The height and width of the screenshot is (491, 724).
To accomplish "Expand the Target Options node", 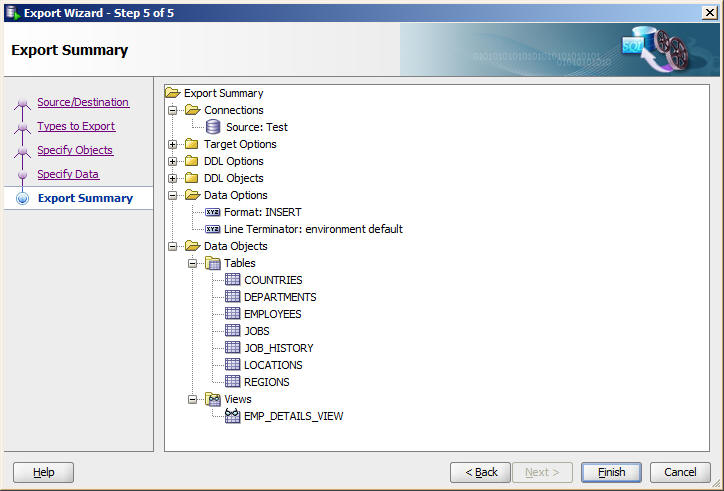I will [x=172, y=145].
